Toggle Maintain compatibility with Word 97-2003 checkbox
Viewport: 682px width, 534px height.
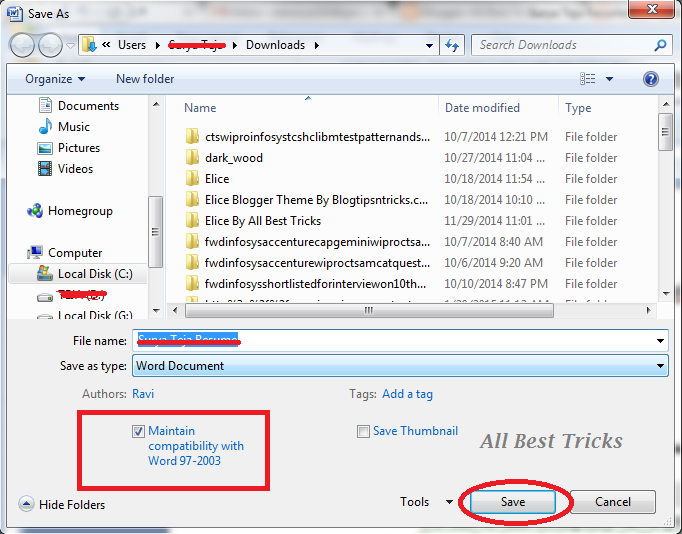click(138, 431)
